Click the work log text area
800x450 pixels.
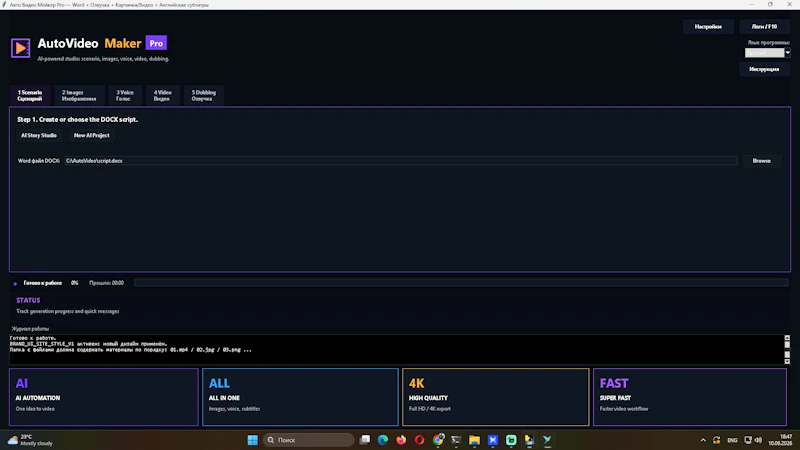pos(396,349)
